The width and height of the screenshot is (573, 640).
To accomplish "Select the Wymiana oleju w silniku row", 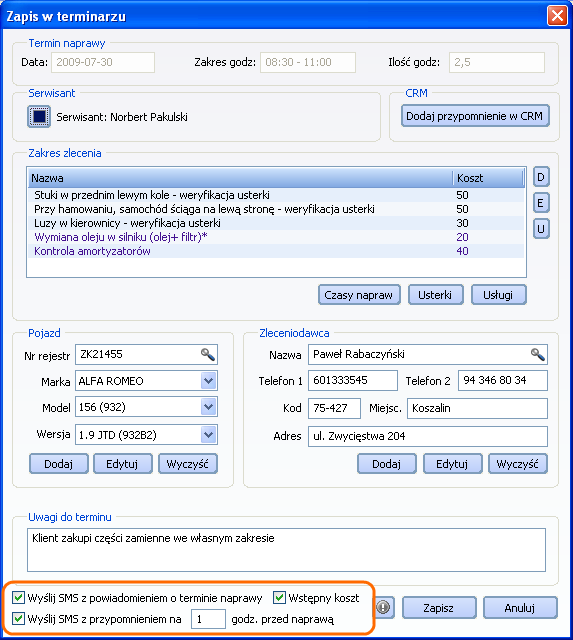I will click(276, 237).
